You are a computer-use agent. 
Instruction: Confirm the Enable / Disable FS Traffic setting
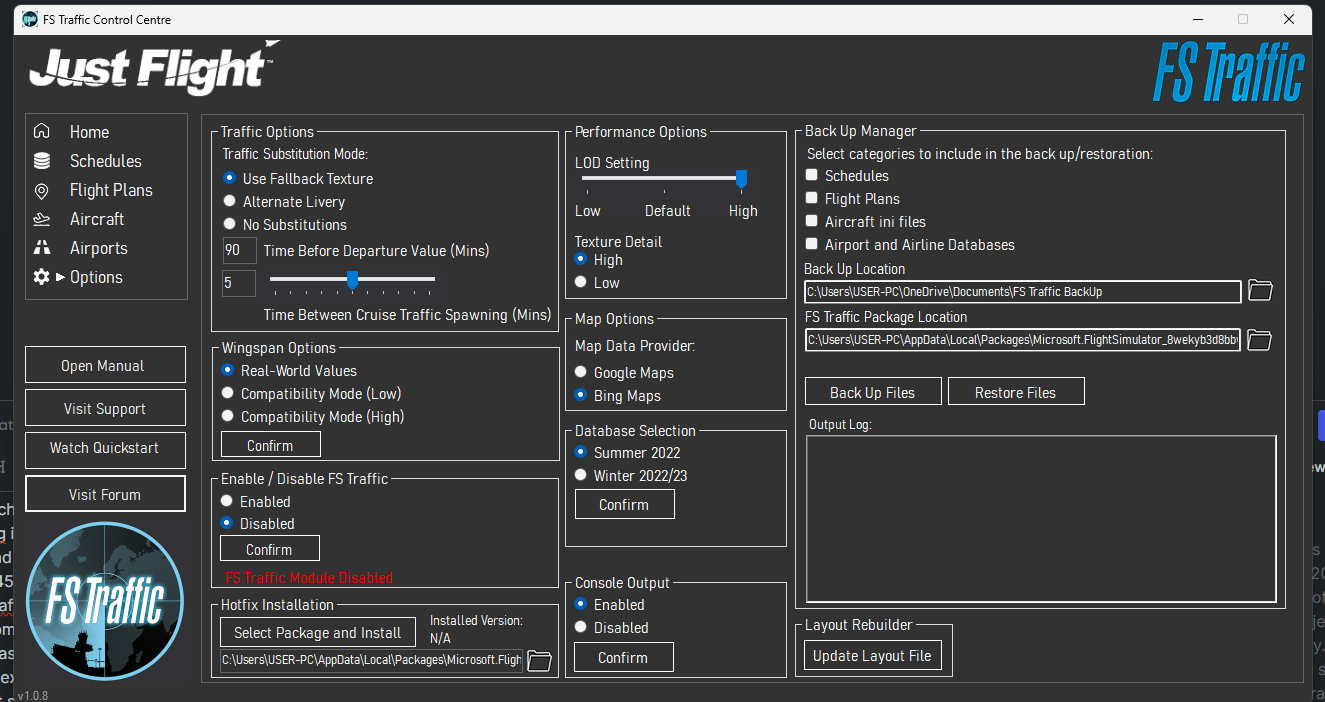269,549
